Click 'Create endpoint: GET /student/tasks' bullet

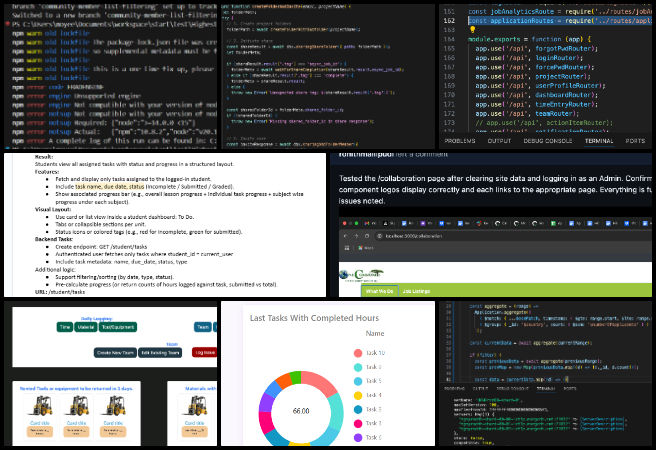101,247
